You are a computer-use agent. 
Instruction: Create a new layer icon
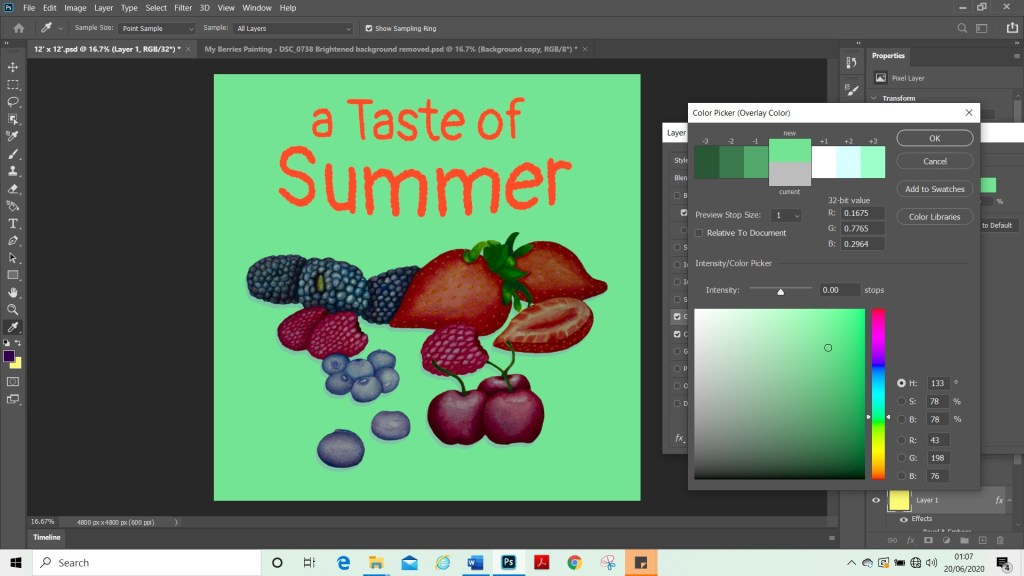[982, 540]
